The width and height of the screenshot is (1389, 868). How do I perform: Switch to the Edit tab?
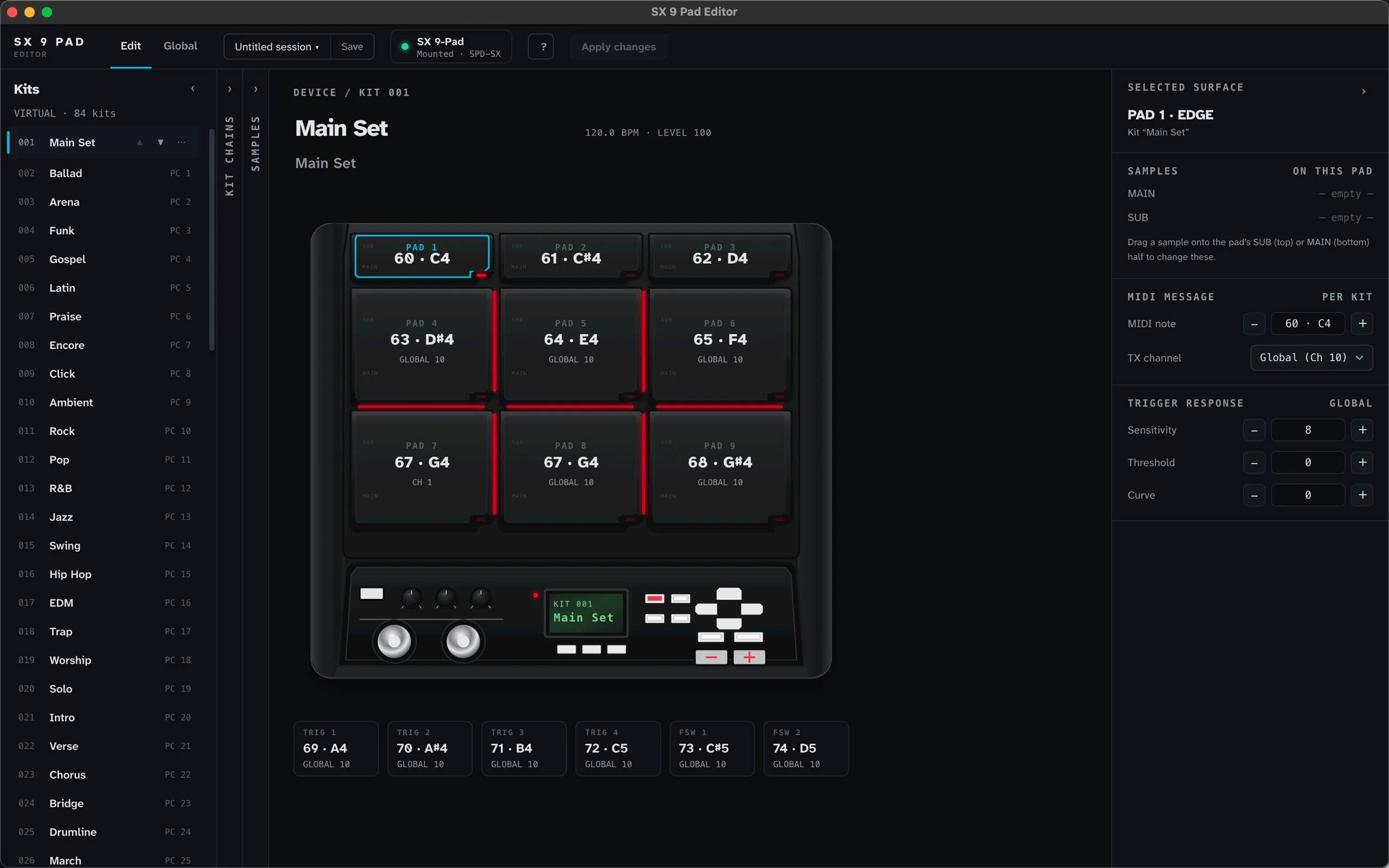[x=130, y=46]
